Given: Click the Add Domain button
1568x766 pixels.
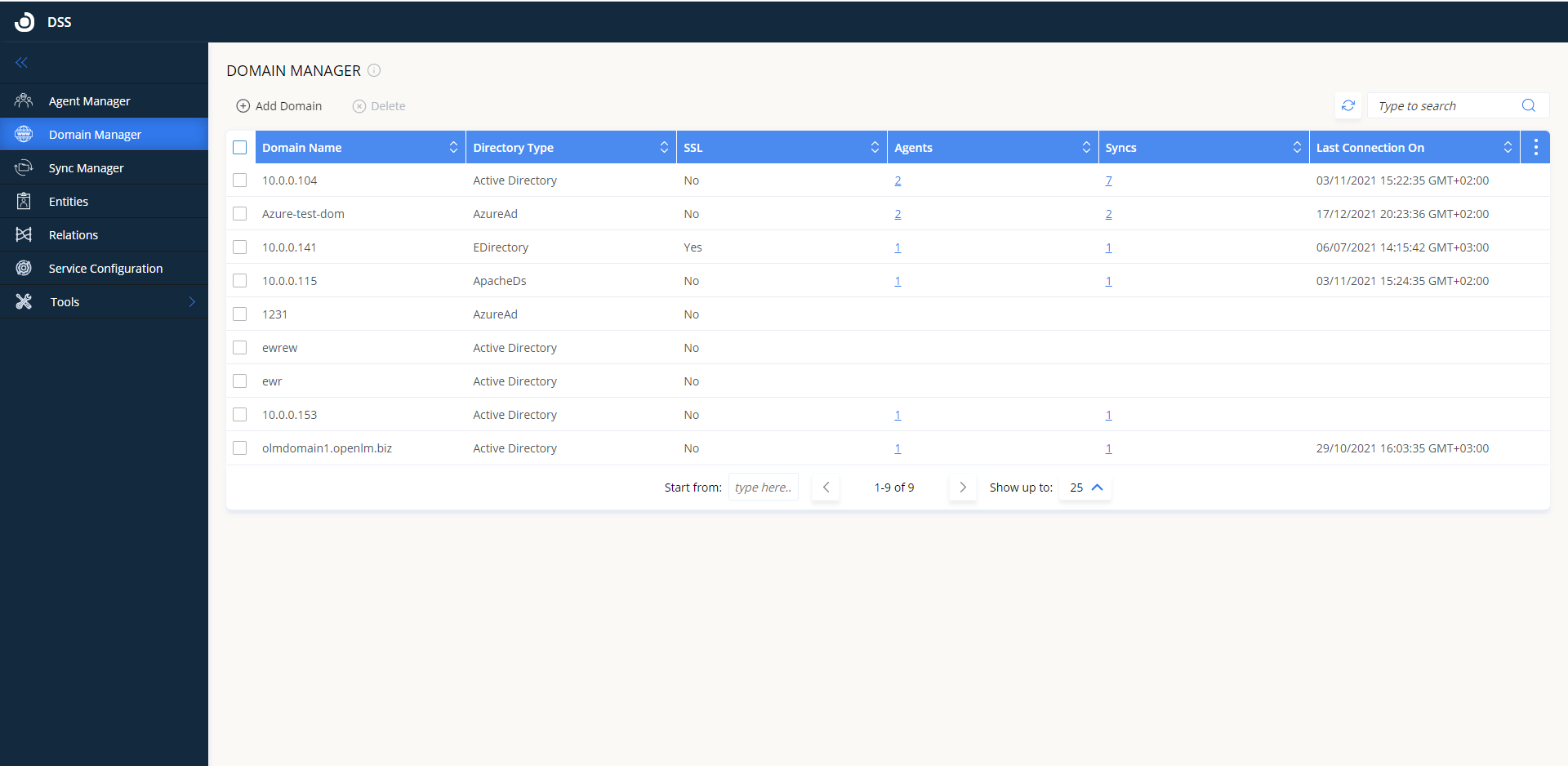Looking at the screenshot, I should [x=279, y=106].
